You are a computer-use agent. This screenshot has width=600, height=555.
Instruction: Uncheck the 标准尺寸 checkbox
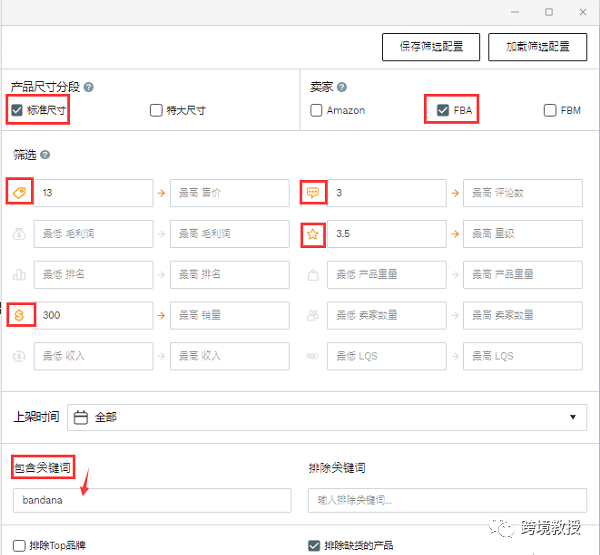click(17, 110)
